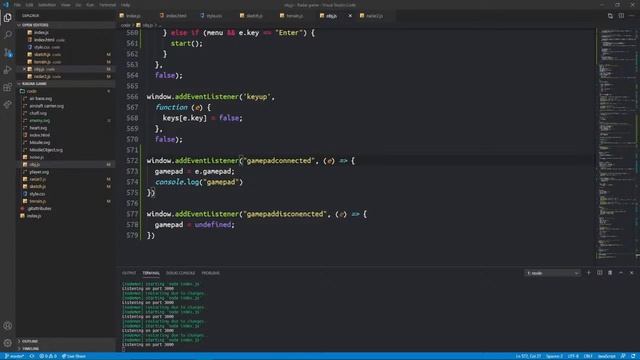Image resolution: width=640 pixels, height=360 pixels.
Task: Click Live Share button in status bar
Action: 74,356
